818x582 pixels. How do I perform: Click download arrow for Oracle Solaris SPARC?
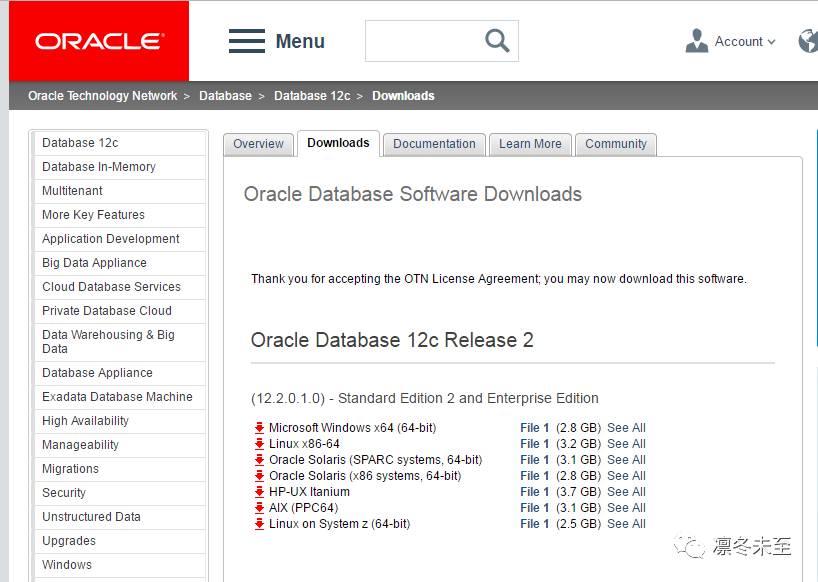pyautogui.click(x=259, y=460)
